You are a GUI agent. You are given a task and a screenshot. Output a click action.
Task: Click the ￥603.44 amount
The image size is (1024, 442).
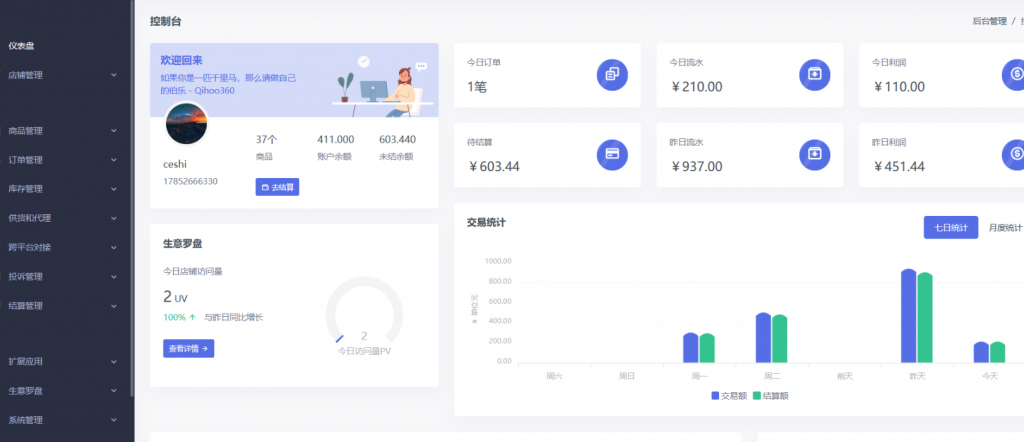point(494,166)
